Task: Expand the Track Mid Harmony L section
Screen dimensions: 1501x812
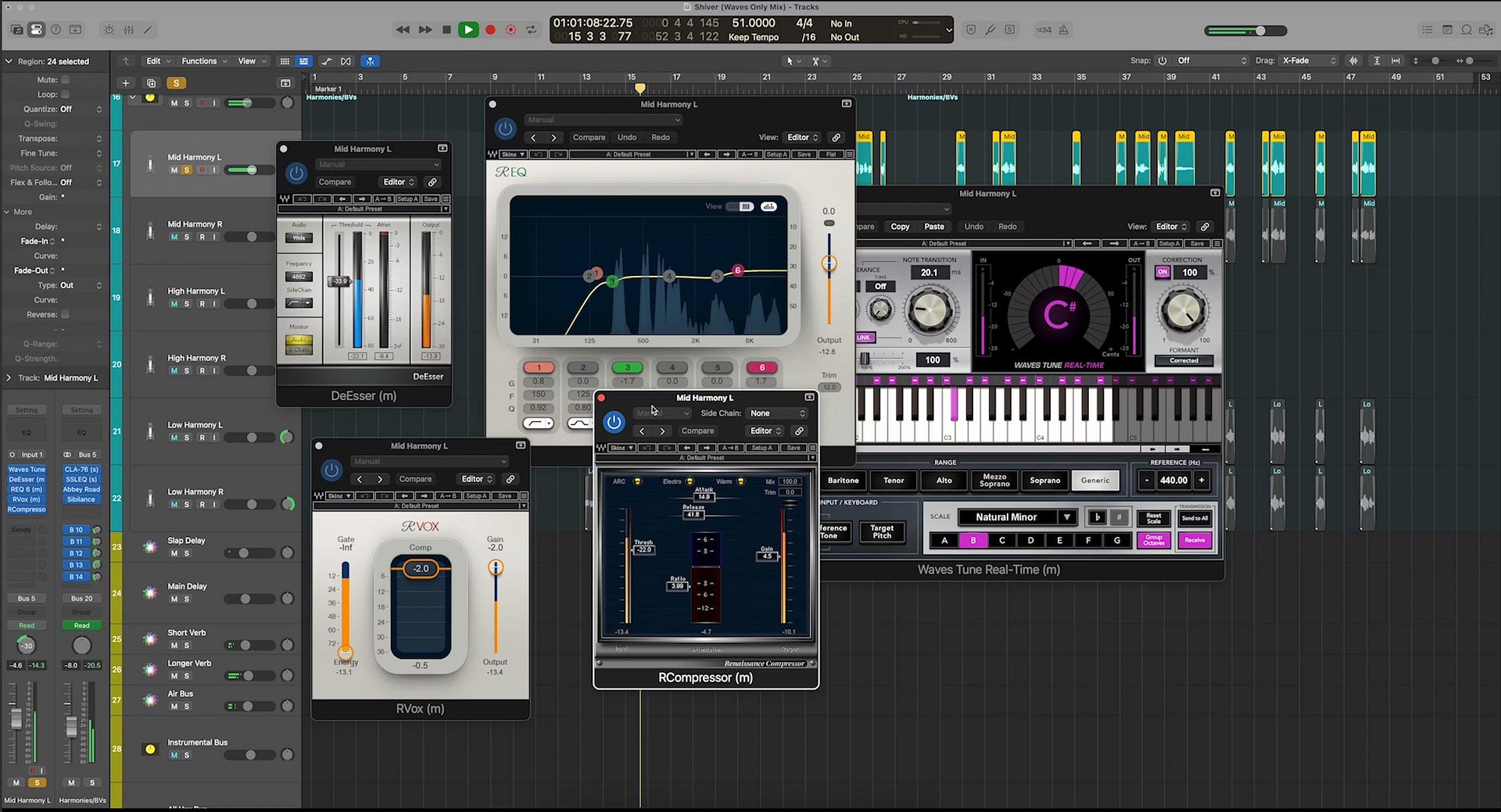Action: click(9, 377)
